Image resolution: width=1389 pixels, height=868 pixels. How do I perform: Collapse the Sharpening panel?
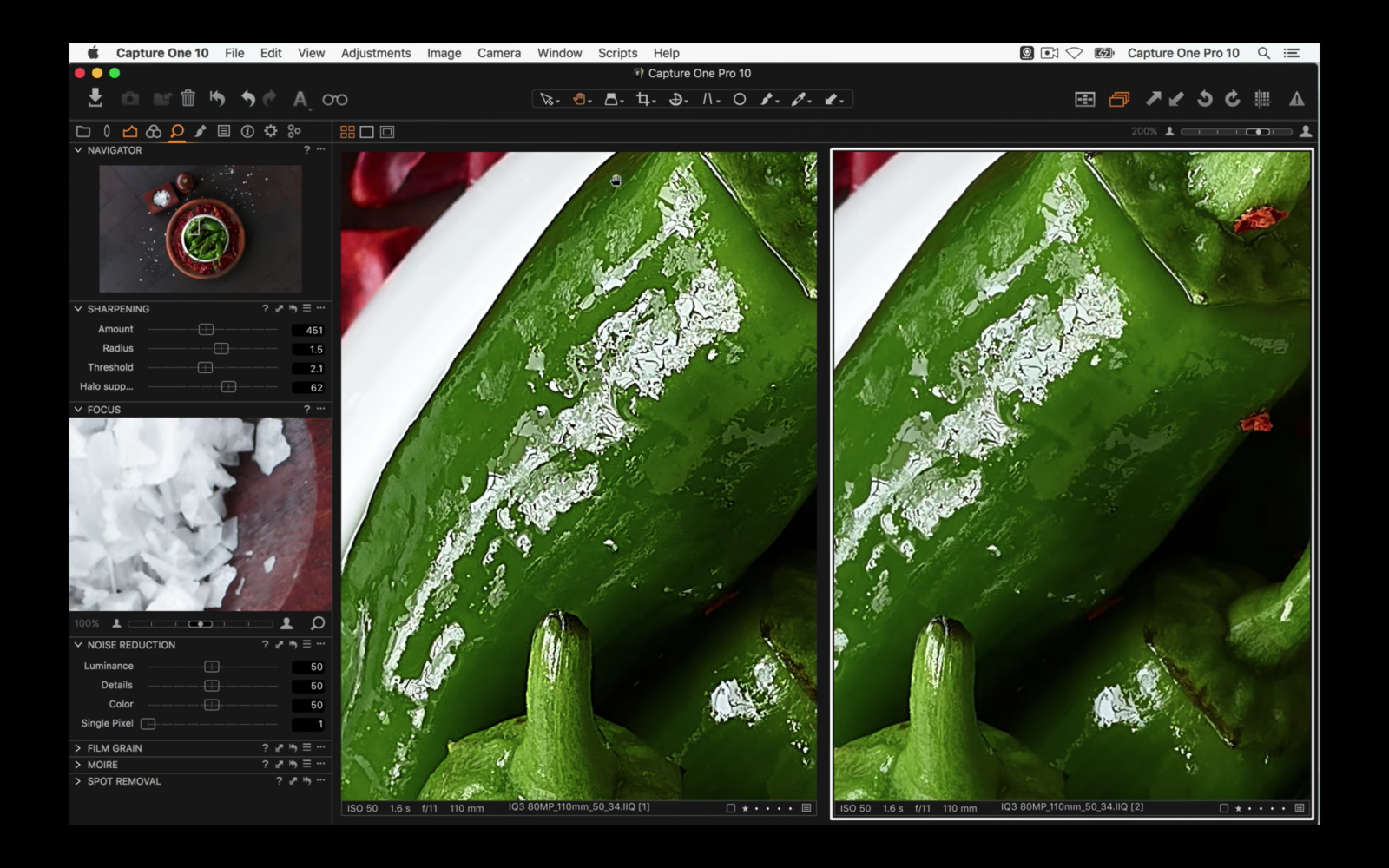(x=77, y=309)
